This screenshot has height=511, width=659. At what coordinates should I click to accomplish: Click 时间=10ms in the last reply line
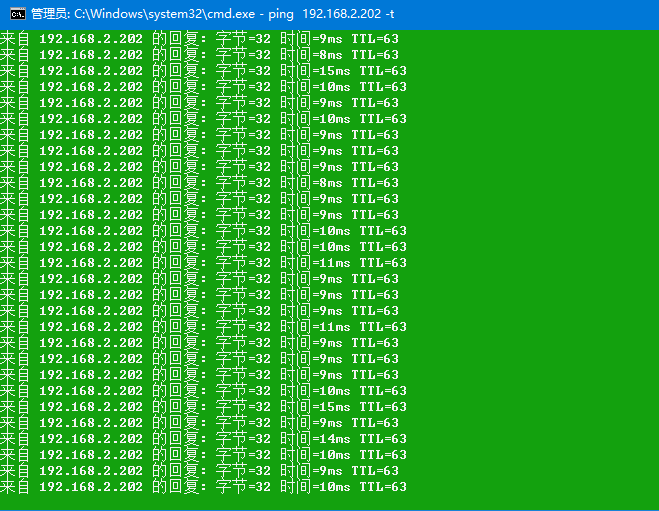(316, 487)
